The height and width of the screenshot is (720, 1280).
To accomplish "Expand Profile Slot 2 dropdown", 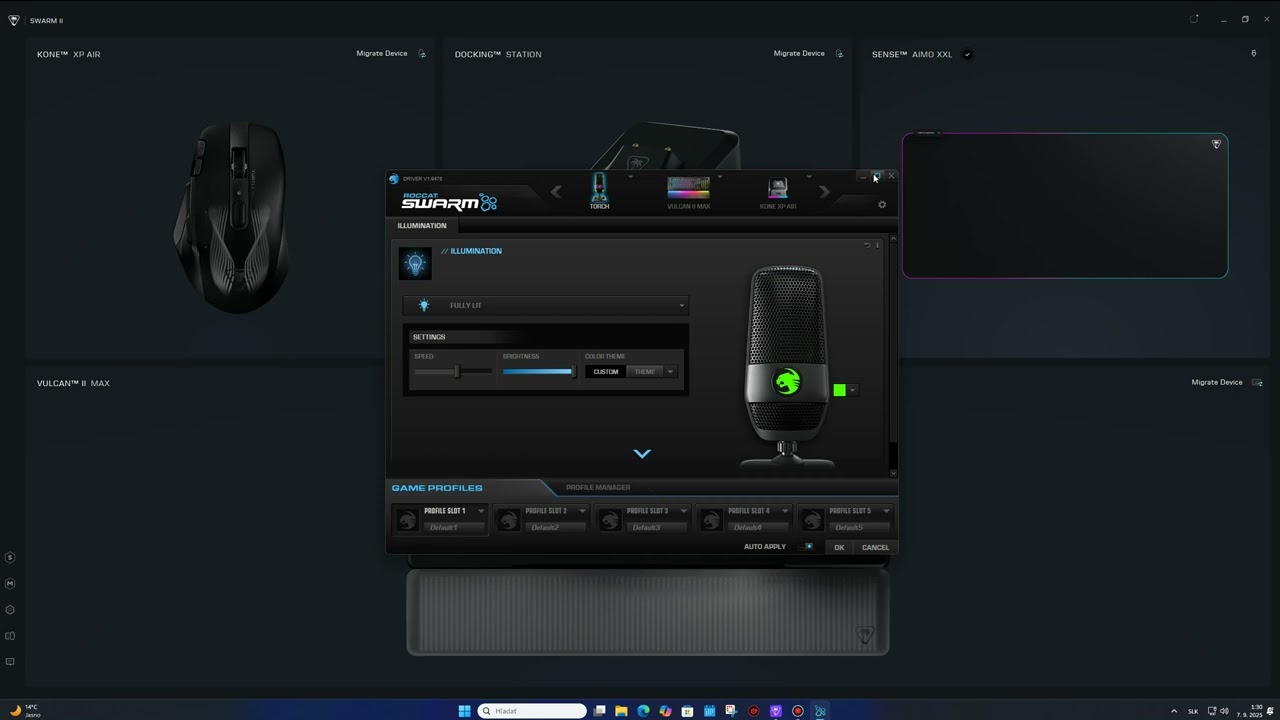I will [x=582, y=511].
